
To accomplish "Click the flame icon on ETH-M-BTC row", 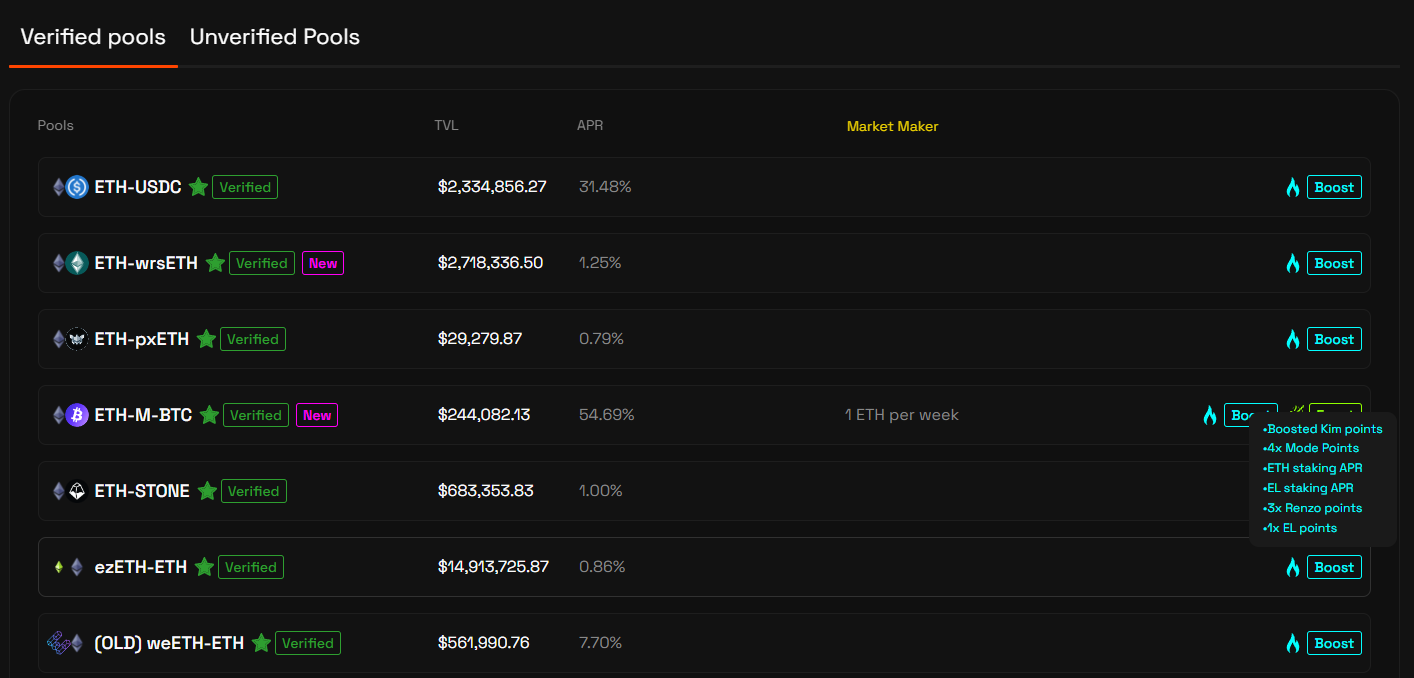I will click(1209, 414).
